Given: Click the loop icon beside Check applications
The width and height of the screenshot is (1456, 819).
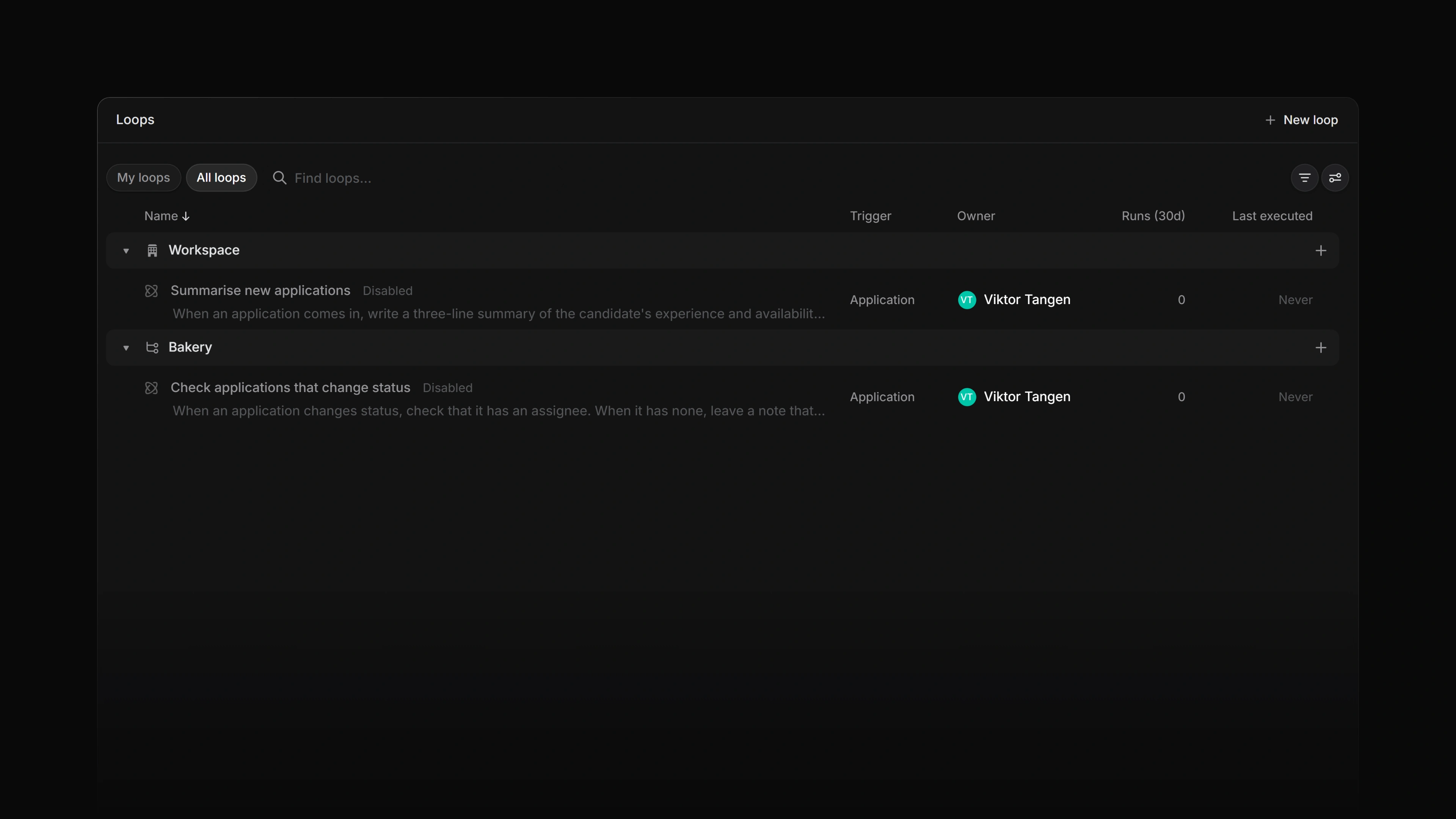Looking at the screenshot, I should click(152, 388).
